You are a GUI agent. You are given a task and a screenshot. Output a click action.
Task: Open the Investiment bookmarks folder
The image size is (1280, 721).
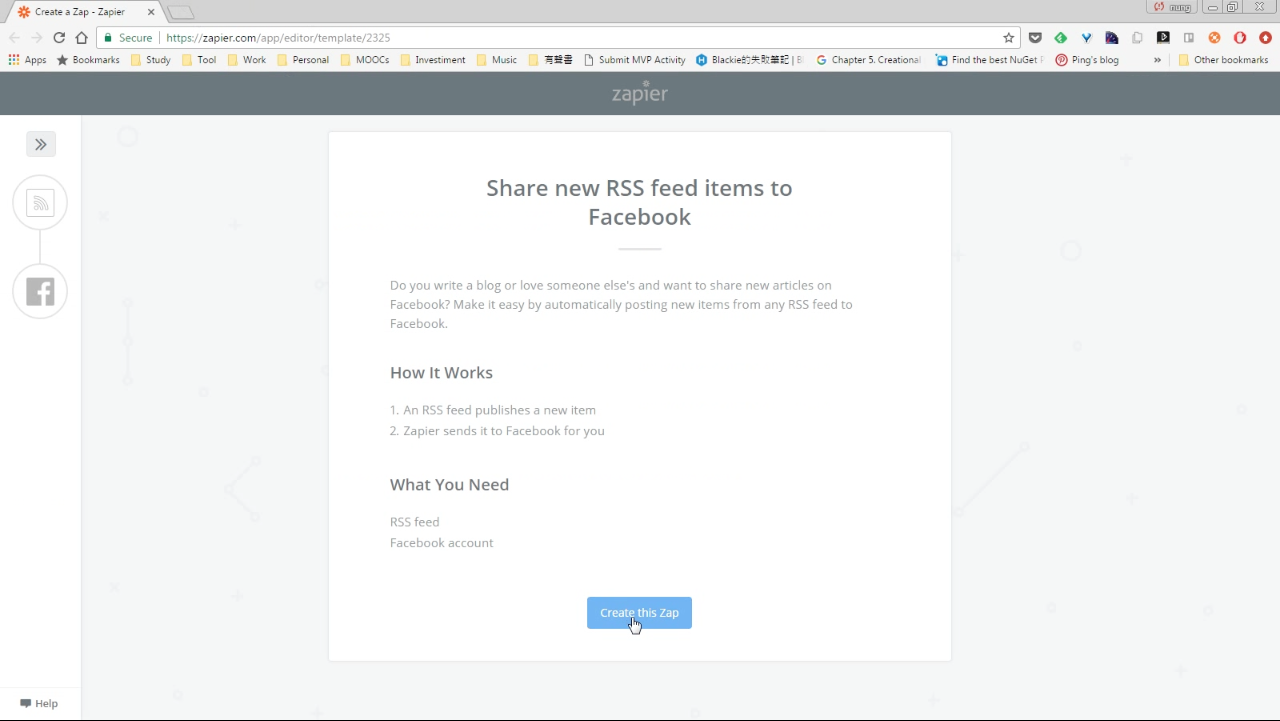432,60
